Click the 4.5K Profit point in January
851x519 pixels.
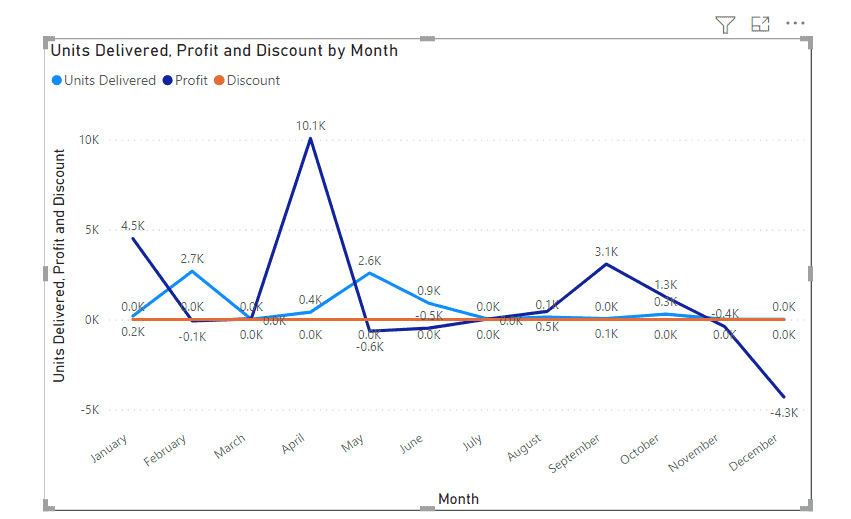point(133,238)
